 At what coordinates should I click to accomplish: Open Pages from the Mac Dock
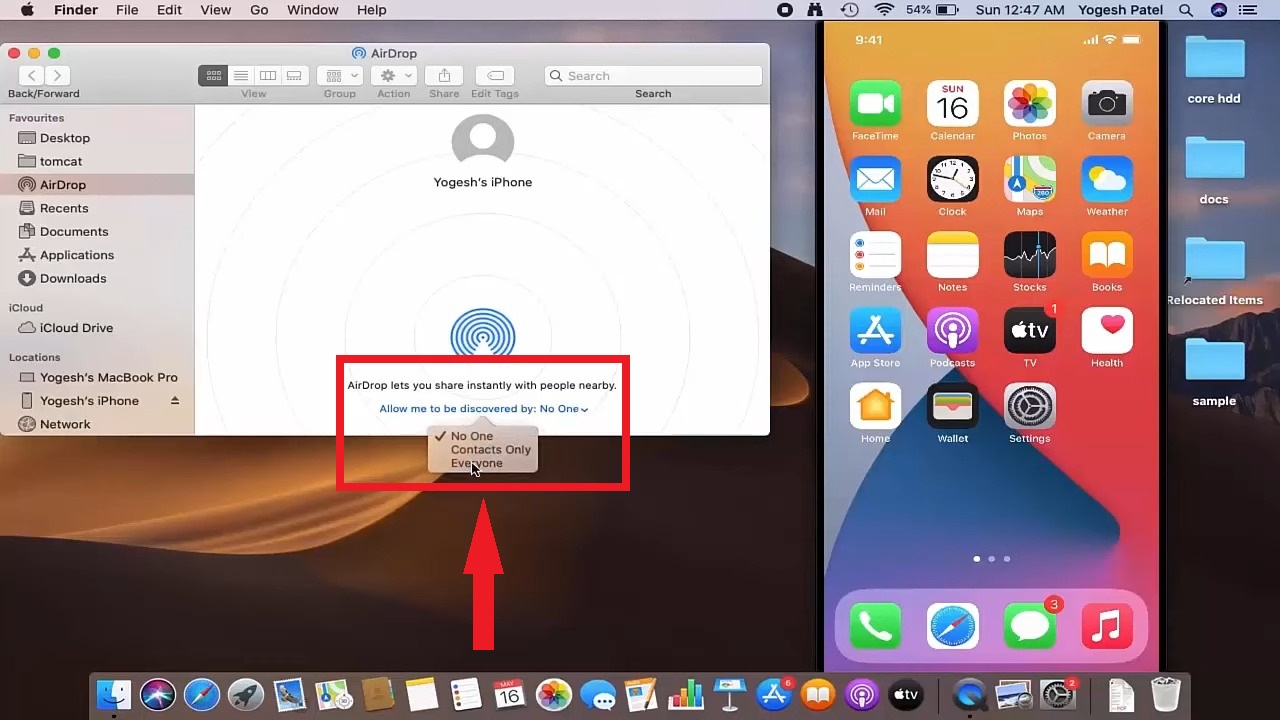[x=641, y=694]
